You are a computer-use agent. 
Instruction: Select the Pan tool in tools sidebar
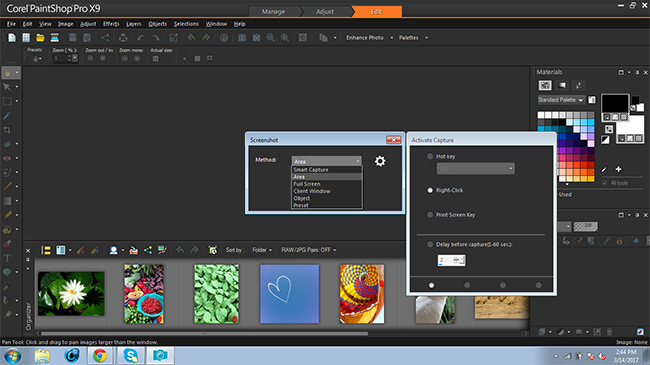coord(7,73)
